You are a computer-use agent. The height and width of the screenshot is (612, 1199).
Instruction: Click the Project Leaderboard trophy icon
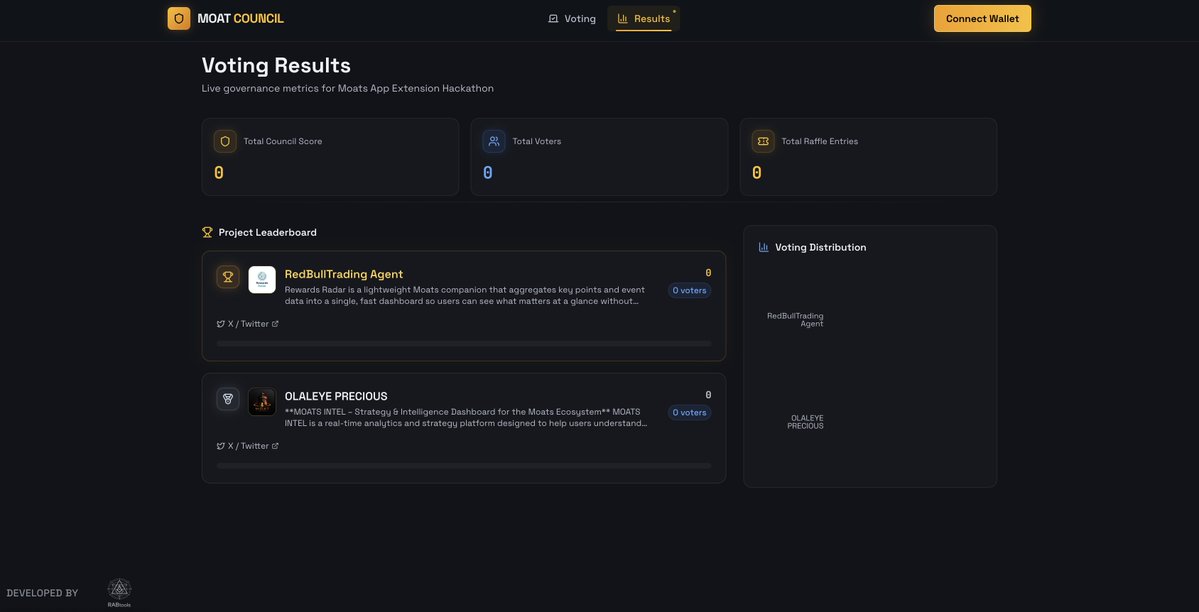207,232
